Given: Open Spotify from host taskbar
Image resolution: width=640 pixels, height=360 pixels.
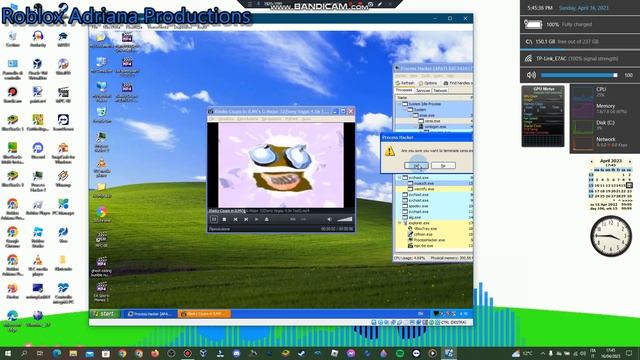Looking at the screenshot, I should pyautogui.click(x=400, y=353).
